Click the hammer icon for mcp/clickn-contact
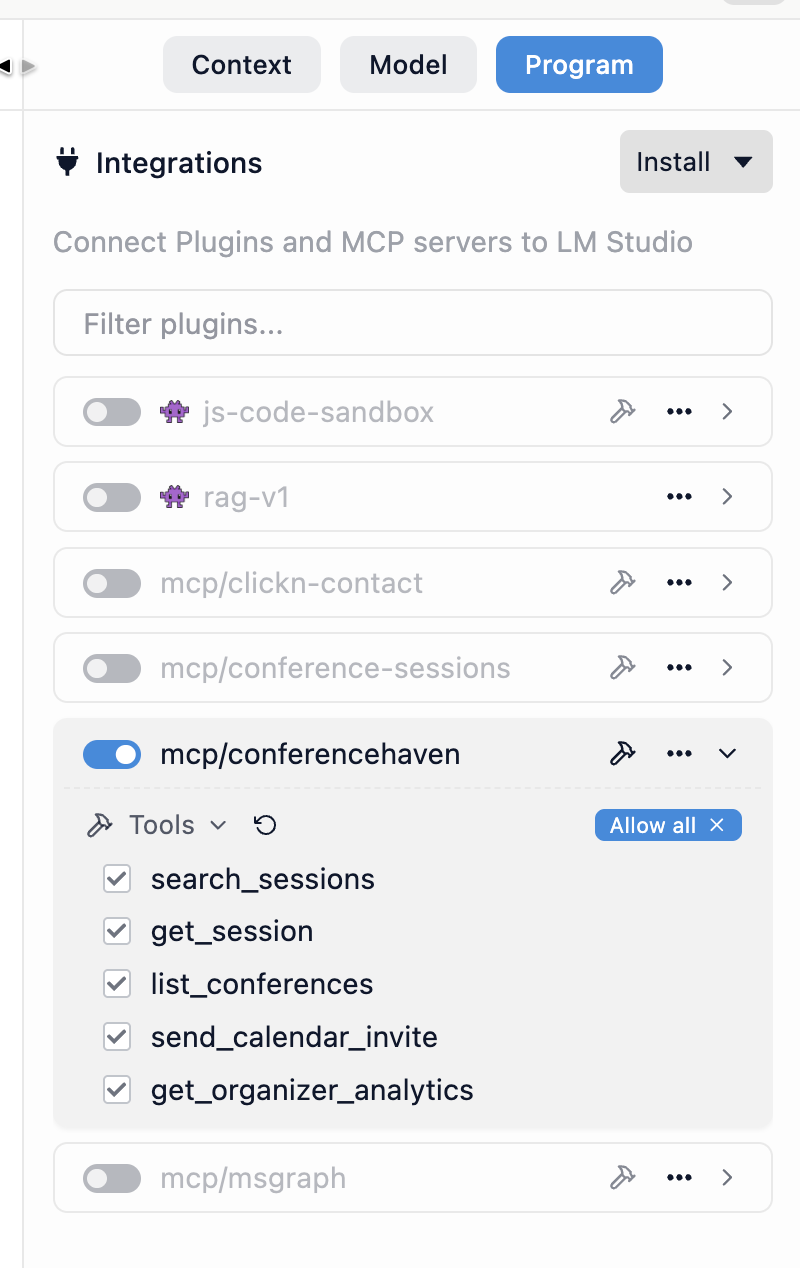 point(623,582)
